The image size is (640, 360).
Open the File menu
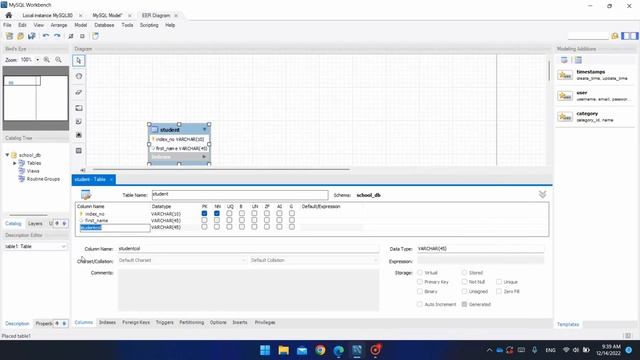(7, 25)
